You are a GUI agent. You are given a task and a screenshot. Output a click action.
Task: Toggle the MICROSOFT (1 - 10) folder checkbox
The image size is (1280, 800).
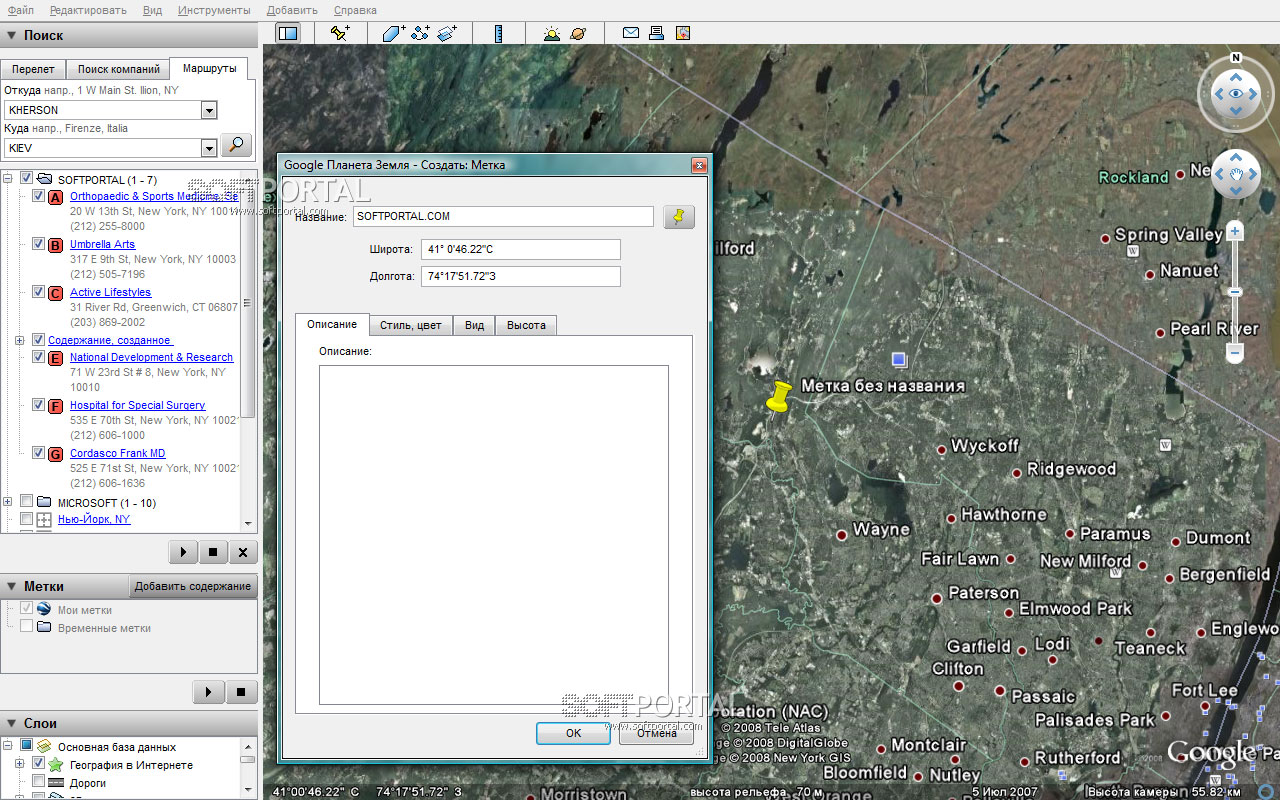tap(27, 502)
